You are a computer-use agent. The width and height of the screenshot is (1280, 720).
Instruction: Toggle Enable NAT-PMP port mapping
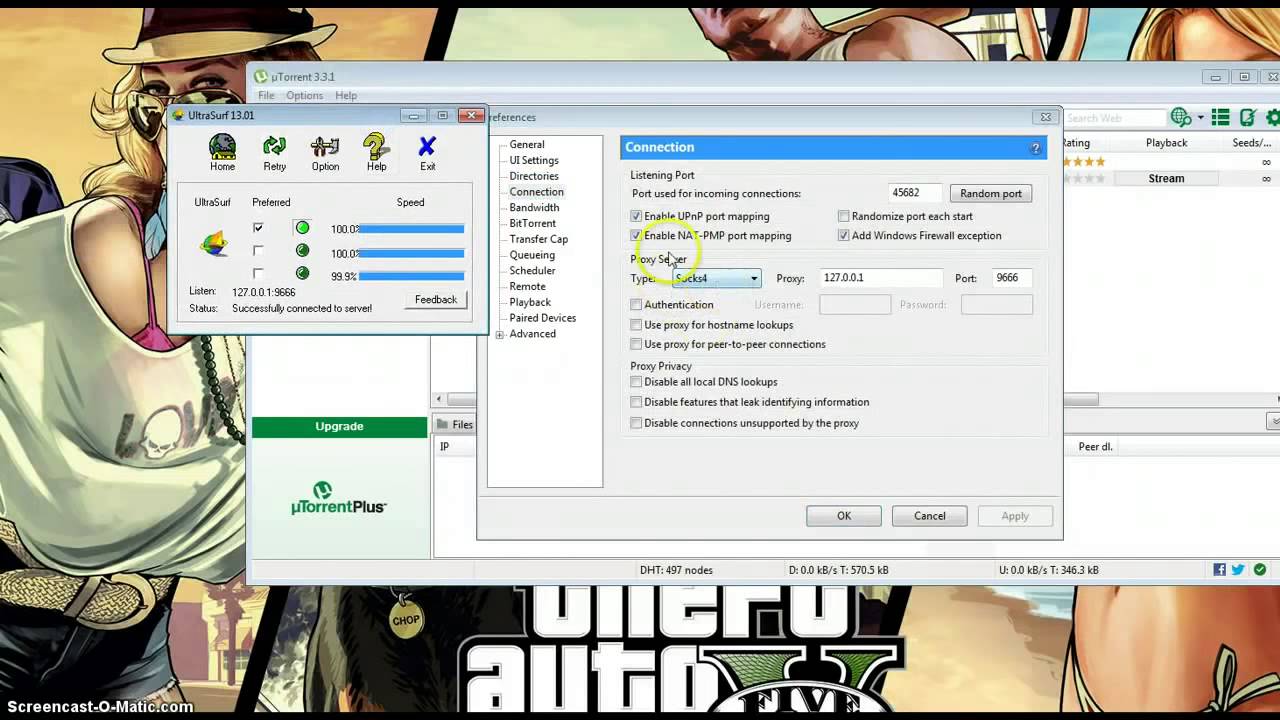click(636, 236)
